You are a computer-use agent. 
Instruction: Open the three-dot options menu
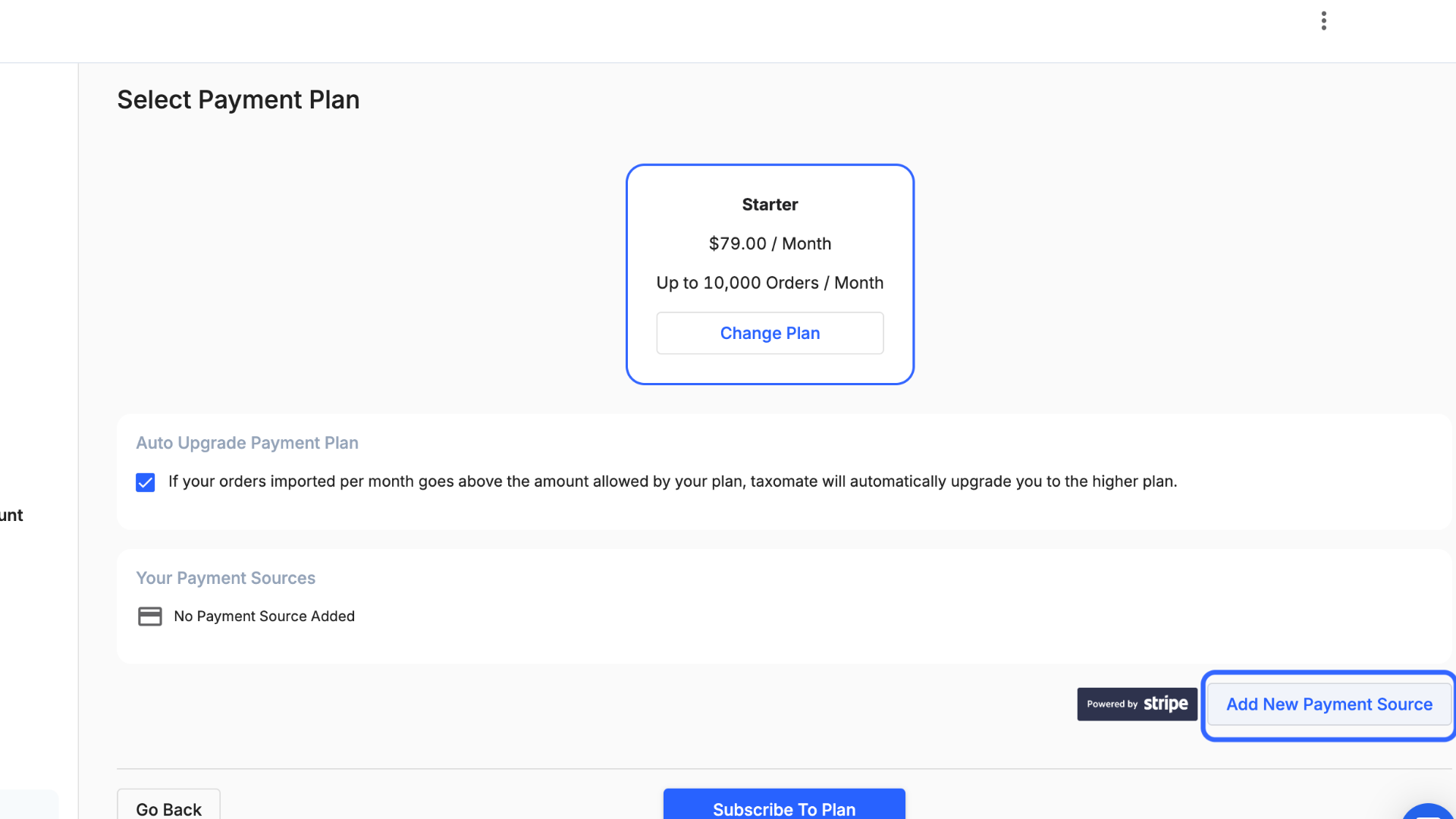tap(1323, 20)
